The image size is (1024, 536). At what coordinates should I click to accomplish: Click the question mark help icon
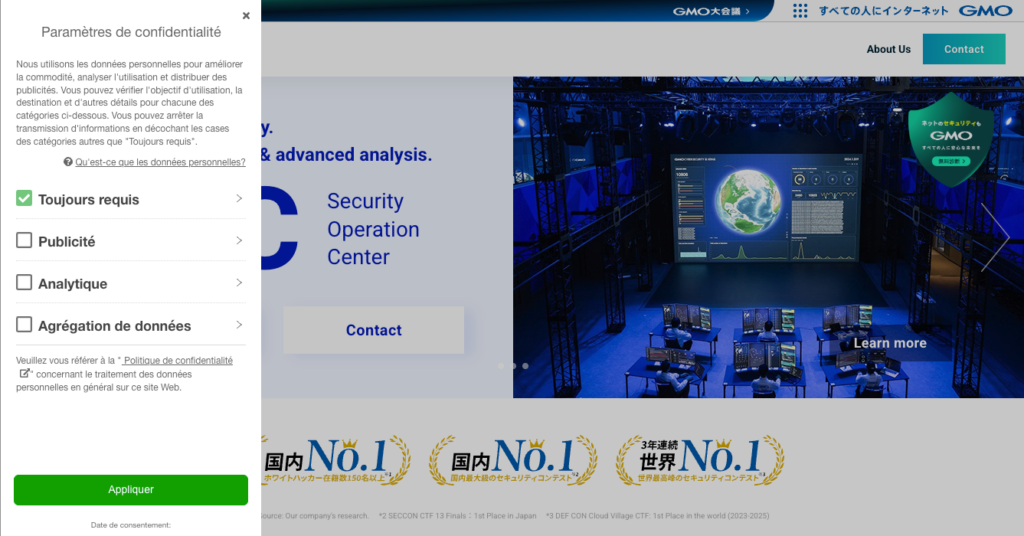(68, 162)
